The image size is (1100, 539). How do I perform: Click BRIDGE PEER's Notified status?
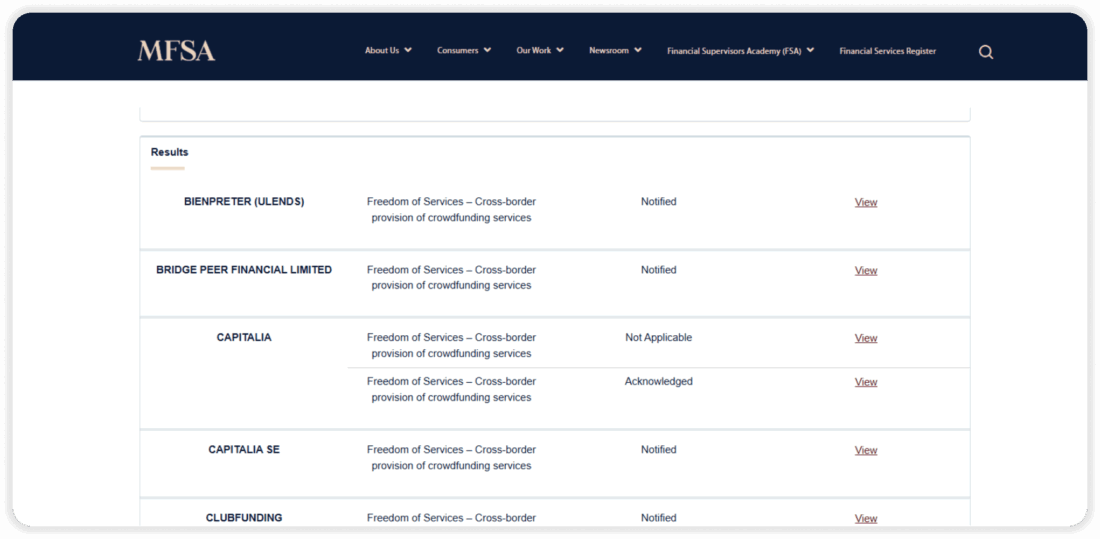(x=659, y=270)
